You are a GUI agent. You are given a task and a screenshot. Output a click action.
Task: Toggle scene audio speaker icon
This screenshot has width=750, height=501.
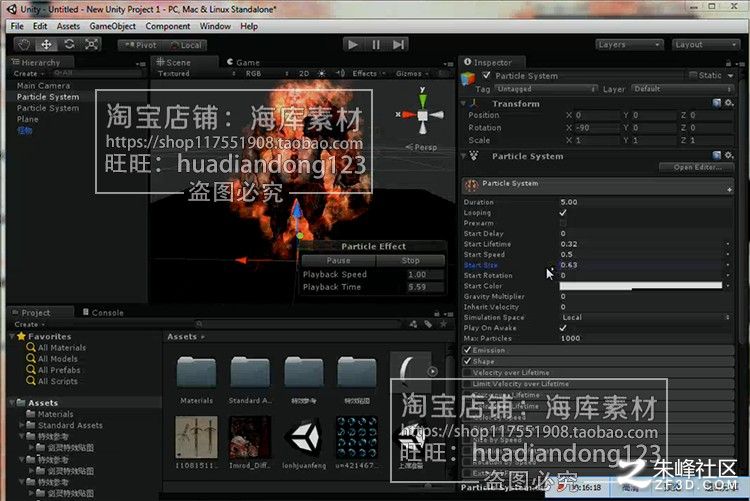click(x=340, y=73)
